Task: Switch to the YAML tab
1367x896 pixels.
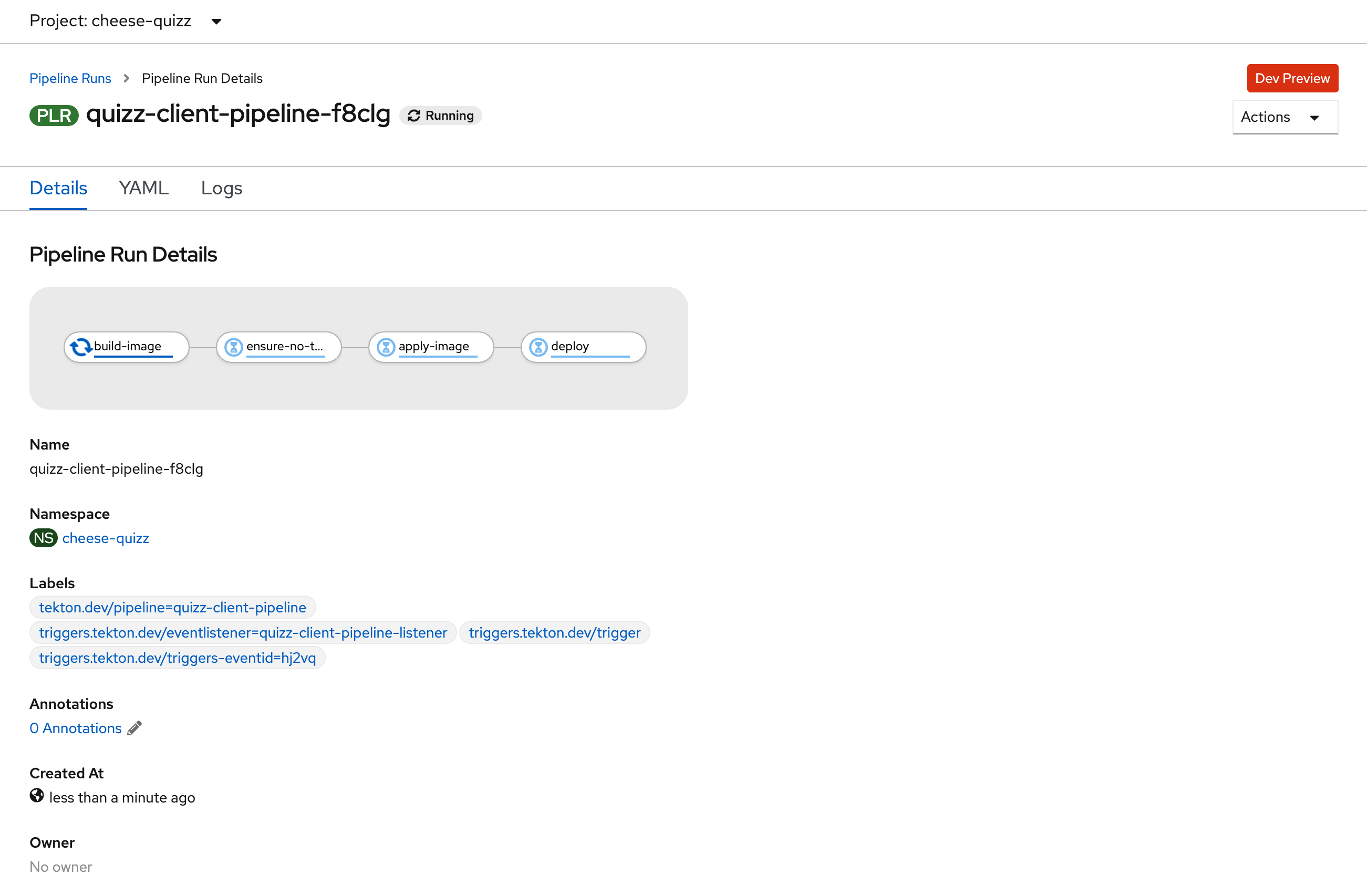Action: [x=143, y=187]
